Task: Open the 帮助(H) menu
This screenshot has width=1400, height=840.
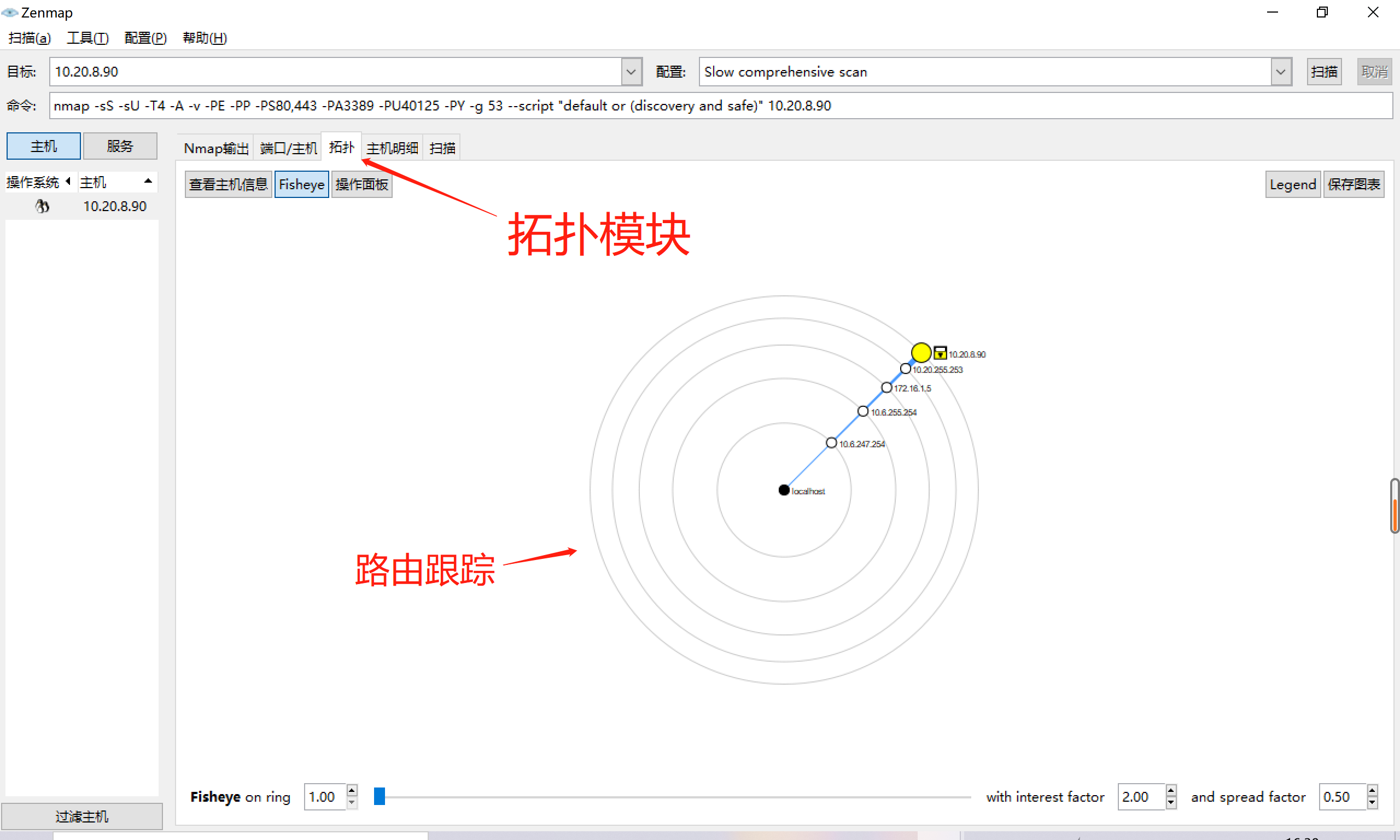Action: (205, 38)
